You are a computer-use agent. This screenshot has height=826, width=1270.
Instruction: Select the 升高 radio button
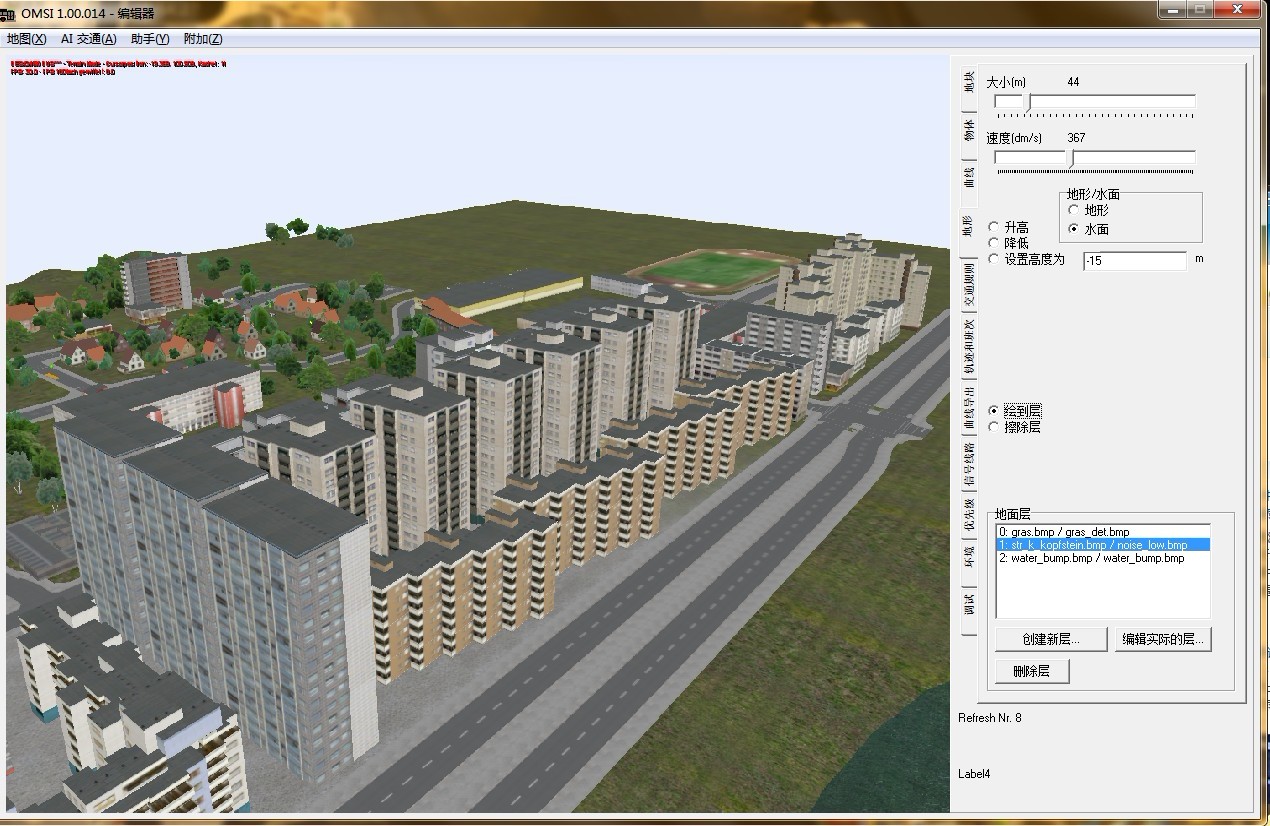(993, 228)
